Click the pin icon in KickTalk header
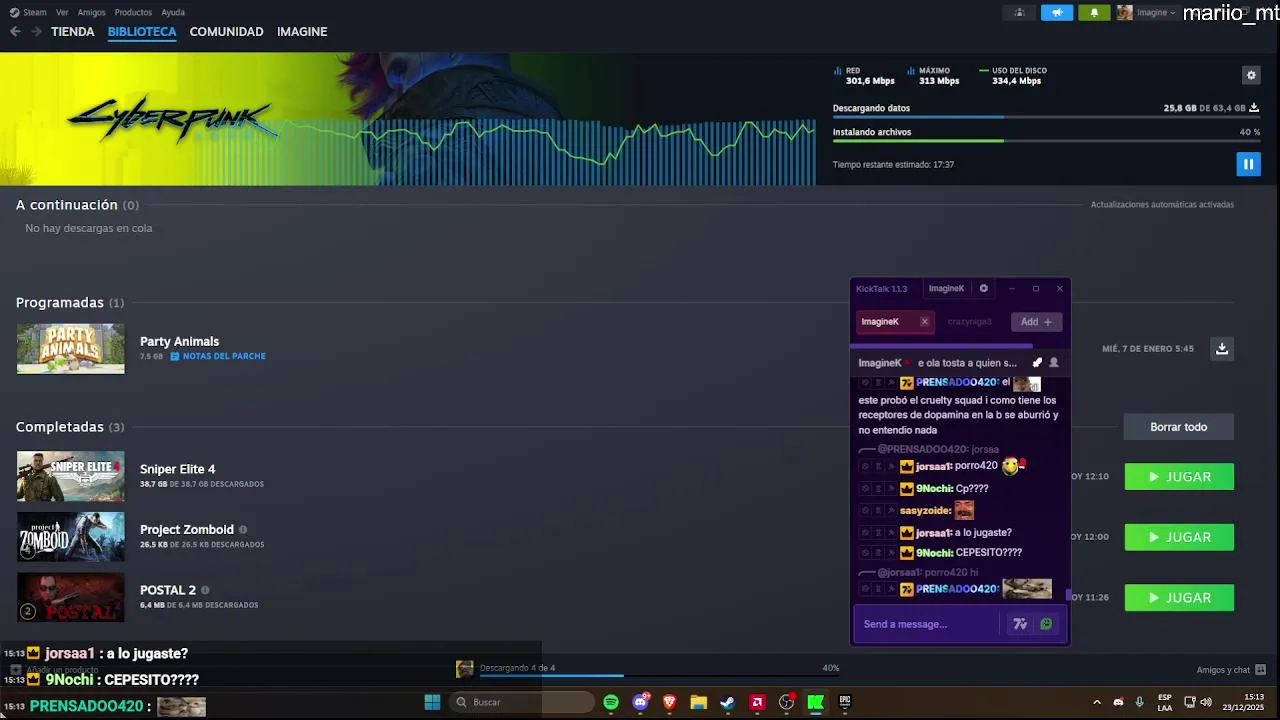1280x720 pixels. click(1037, 363)
